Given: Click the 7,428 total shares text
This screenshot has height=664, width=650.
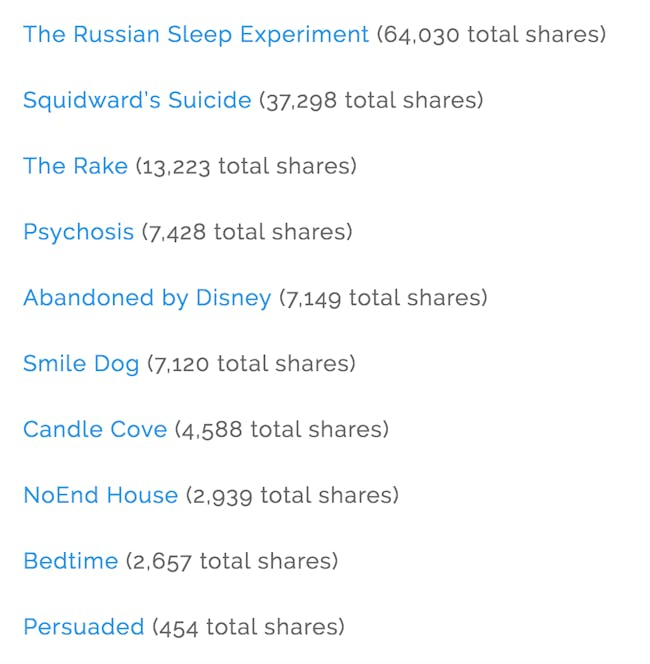Looking at the screenshot, I should (x=247, y=232).
